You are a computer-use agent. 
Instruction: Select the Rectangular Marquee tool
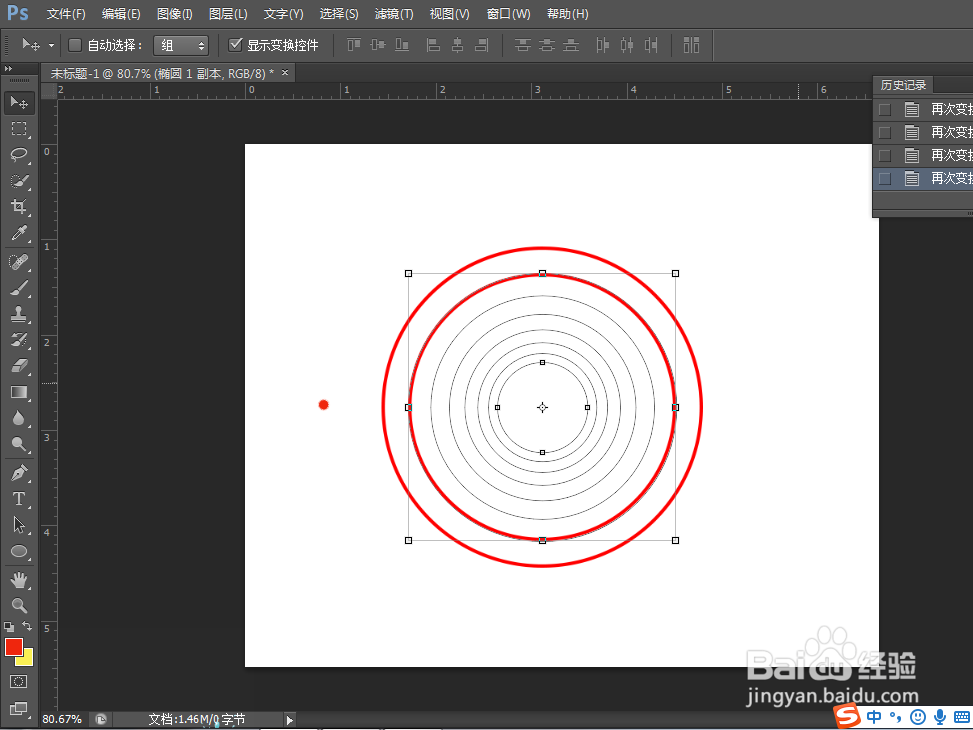(19, 128)
